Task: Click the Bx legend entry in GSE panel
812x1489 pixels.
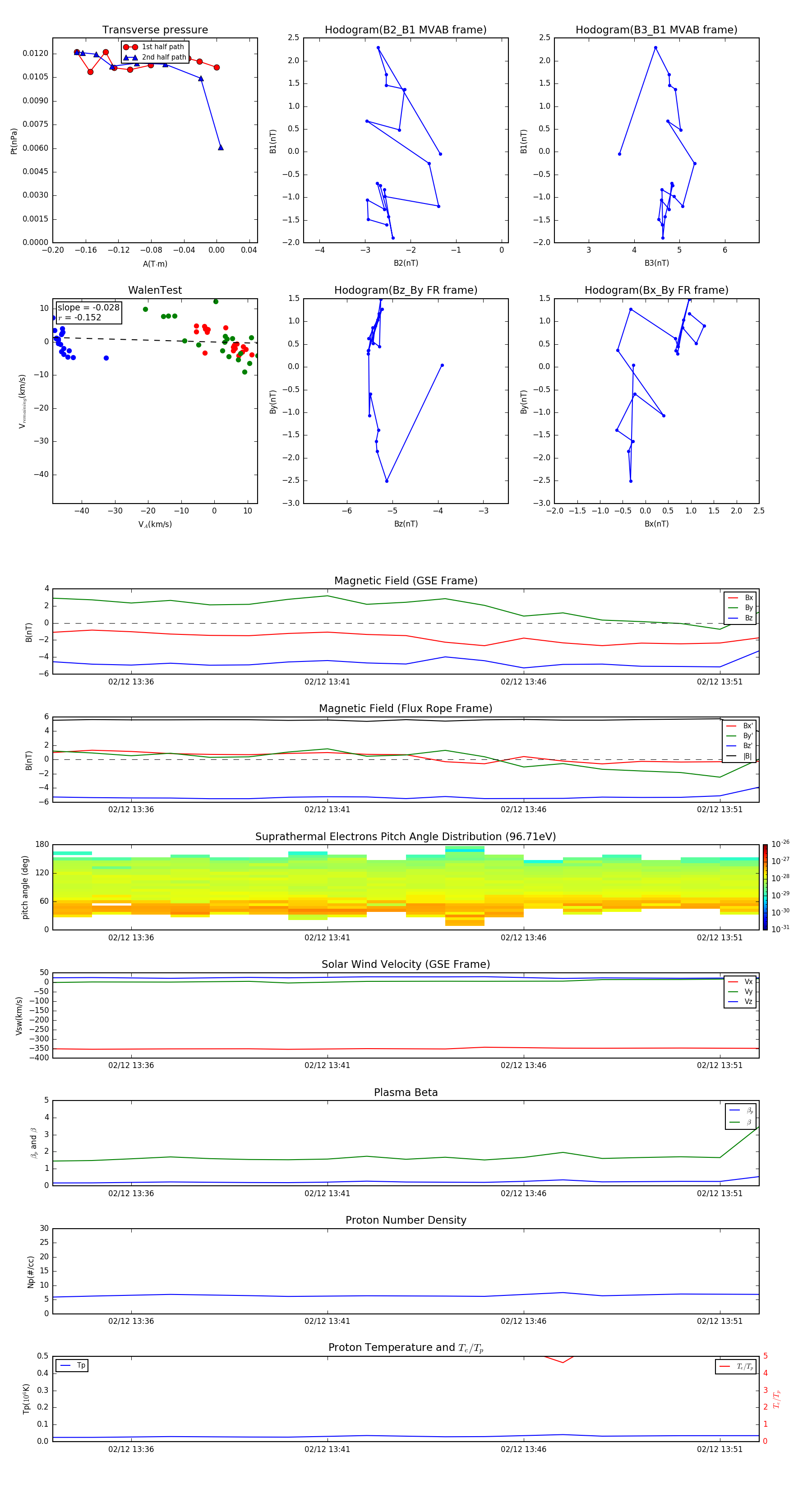Action: pyautogui.click(x=740, y=598)
